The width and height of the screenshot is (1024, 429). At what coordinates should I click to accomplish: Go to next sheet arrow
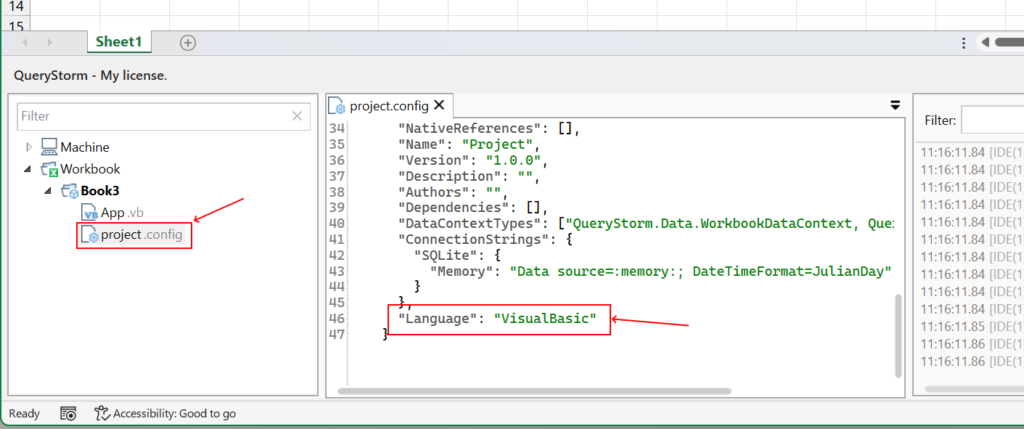50,43
